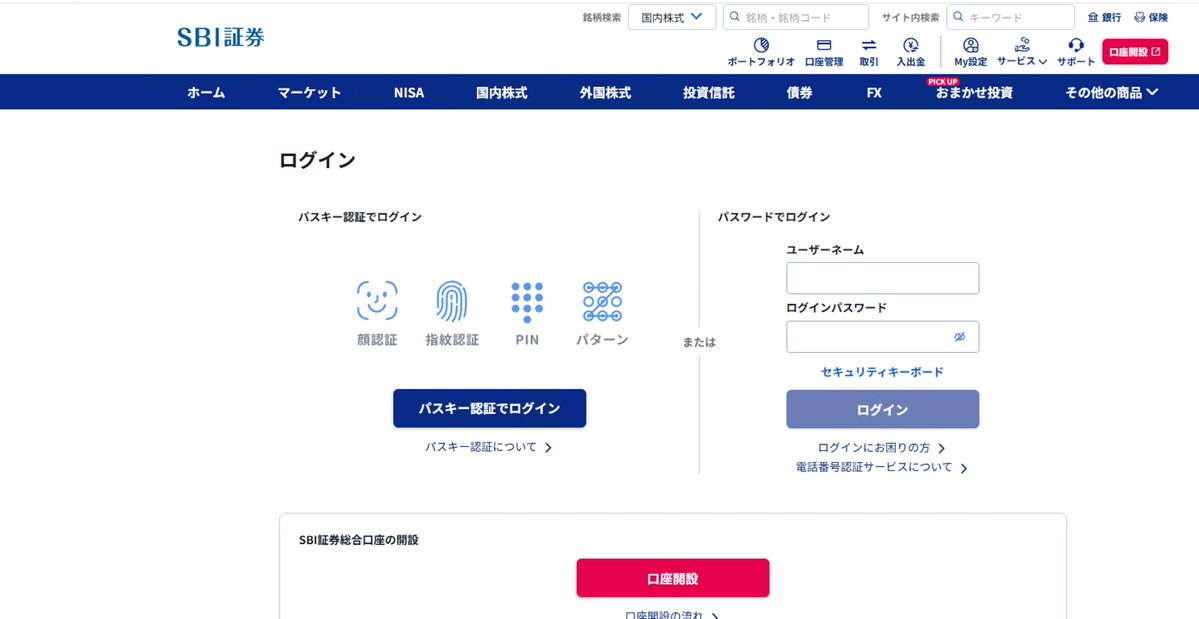The height and width of the screenshot is (619, 1199).
Task: Open the 口座開設の流れ link
Action: [x=671, y=614]
